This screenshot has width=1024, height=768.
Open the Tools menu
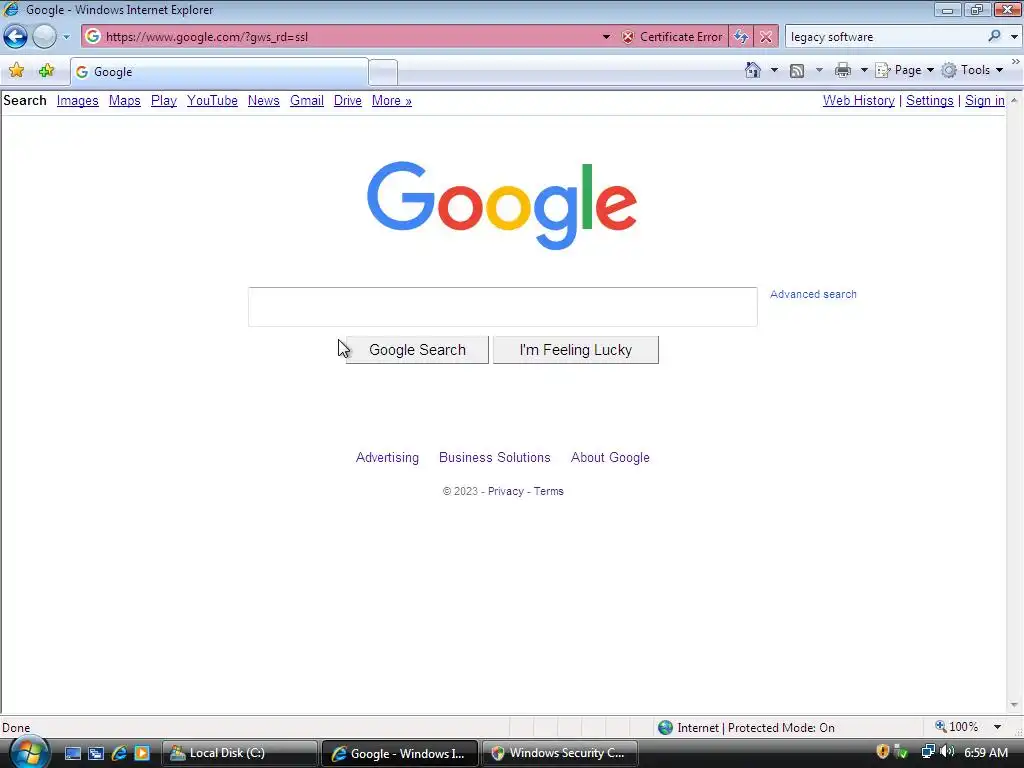click(972, 70)
